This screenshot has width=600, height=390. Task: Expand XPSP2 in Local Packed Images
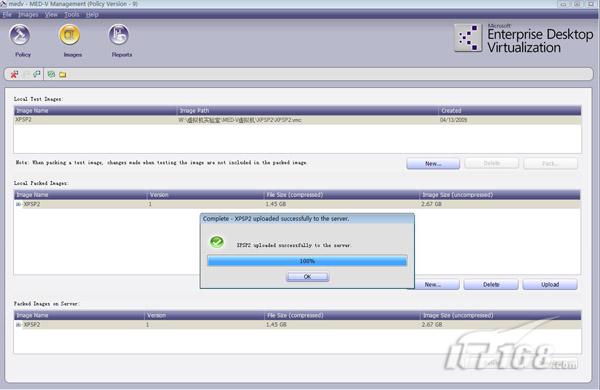(x=18, y=204)
